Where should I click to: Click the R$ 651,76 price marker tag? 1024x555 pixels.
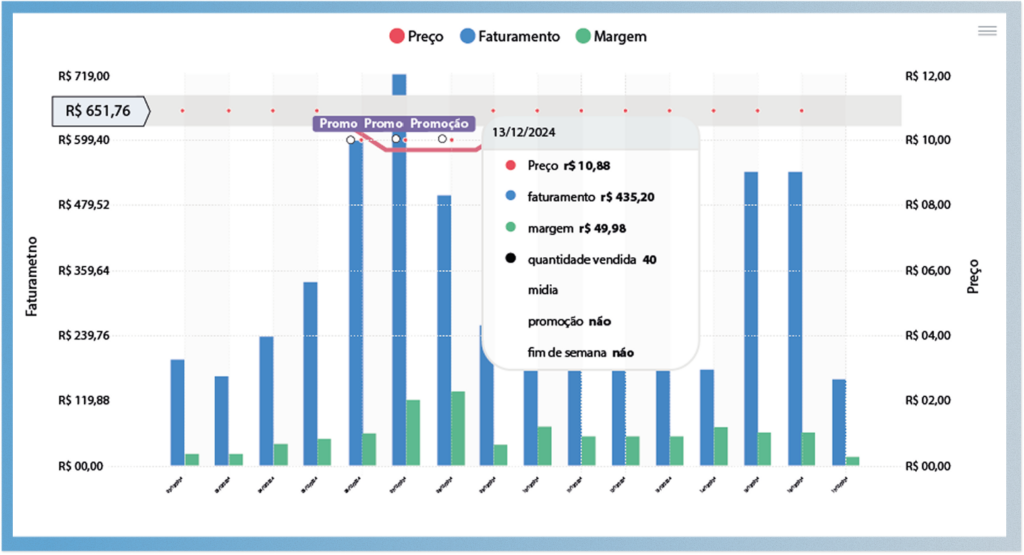click(99, 110)
